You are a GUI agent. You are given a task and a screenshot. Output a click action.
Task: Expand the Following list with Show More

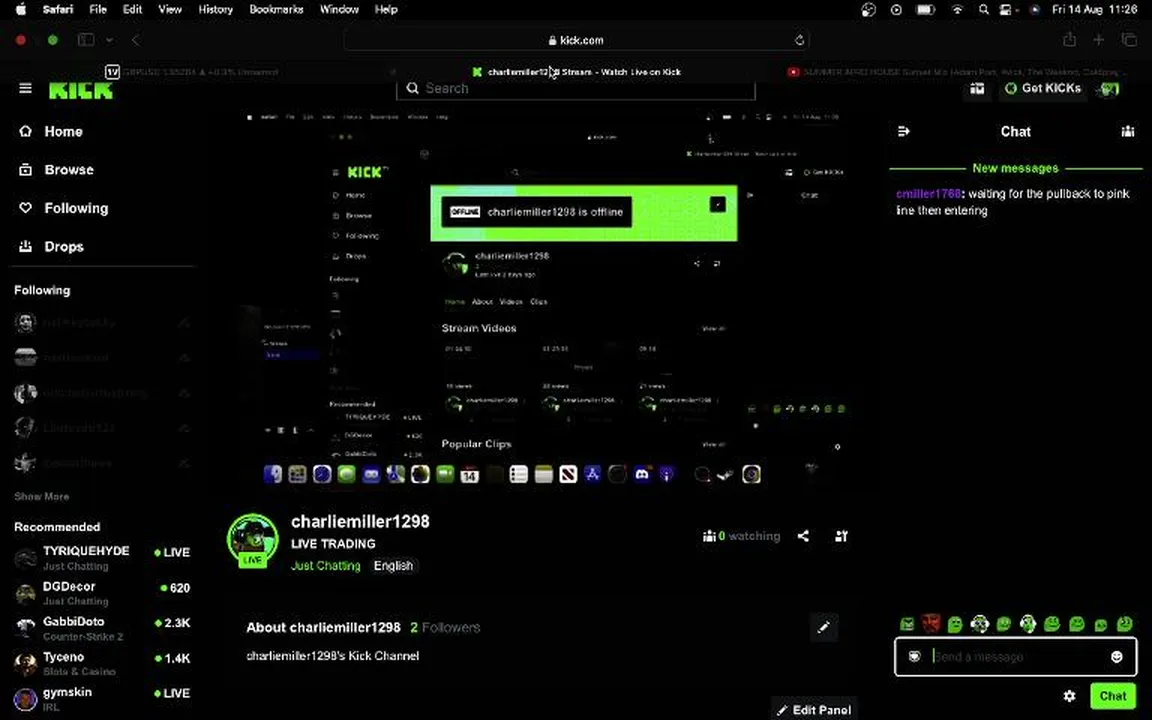(x=42, y=497)
